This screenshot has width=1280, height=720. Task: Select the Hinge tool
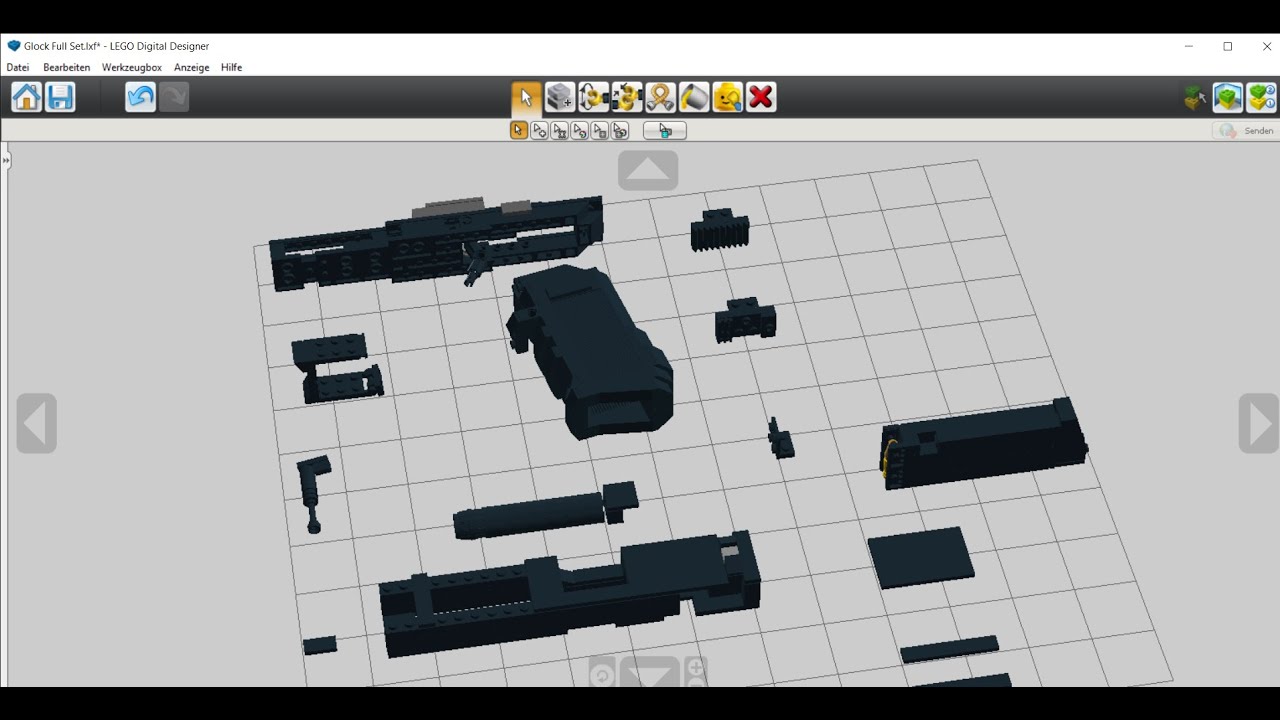pos(593,97)
